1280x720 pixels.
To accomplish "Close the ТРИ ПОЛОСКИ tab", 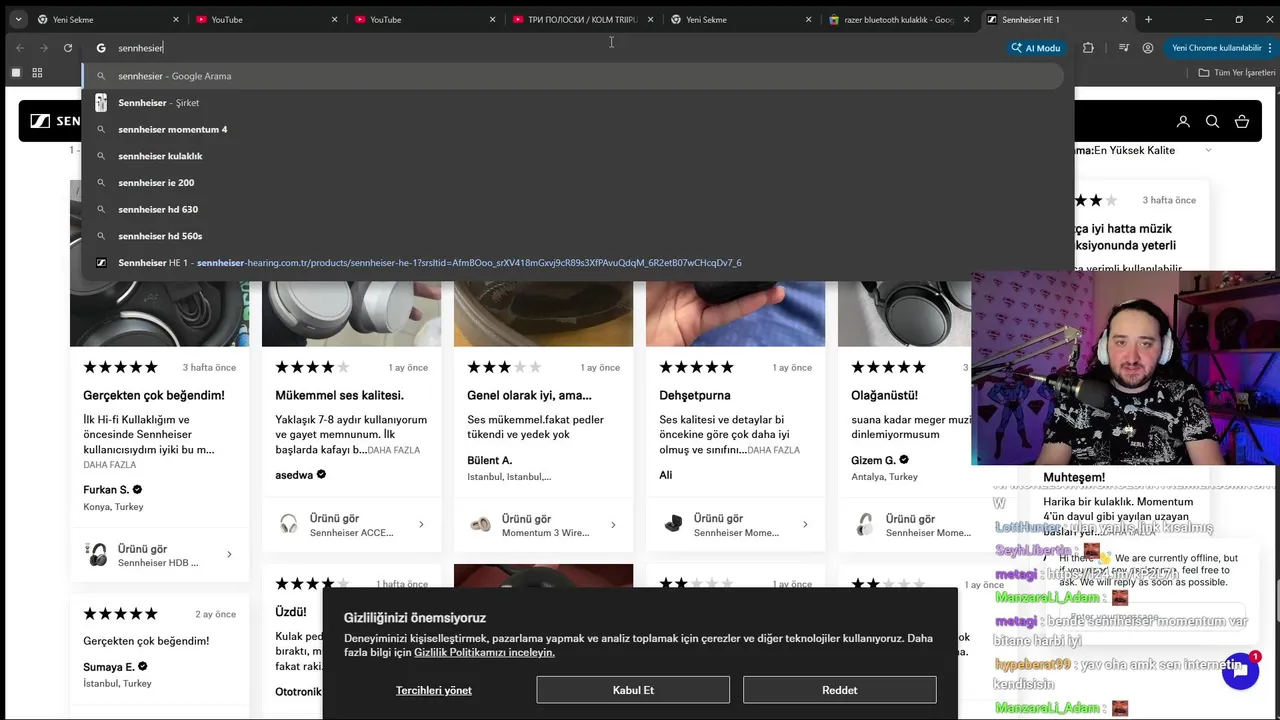I will point(651,19).
